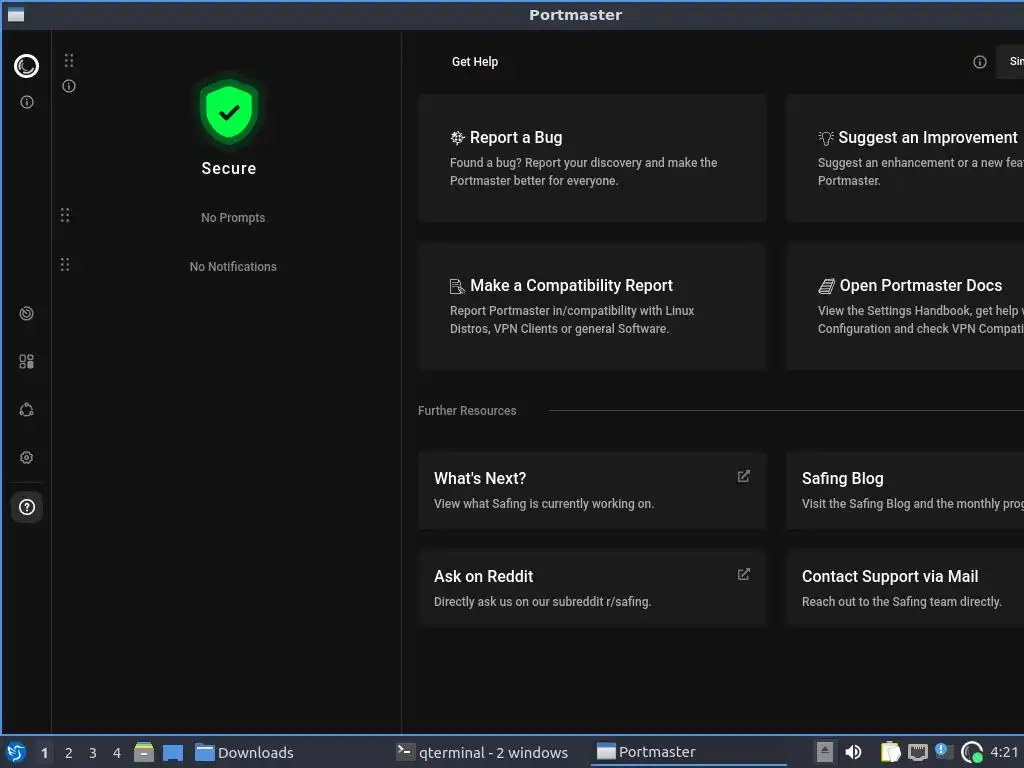Switch to workspace 4 in the taskbar
Image resolution: width=1024 pixels, height=768 pixels.
pyautogui.click(x=117, y=753)
